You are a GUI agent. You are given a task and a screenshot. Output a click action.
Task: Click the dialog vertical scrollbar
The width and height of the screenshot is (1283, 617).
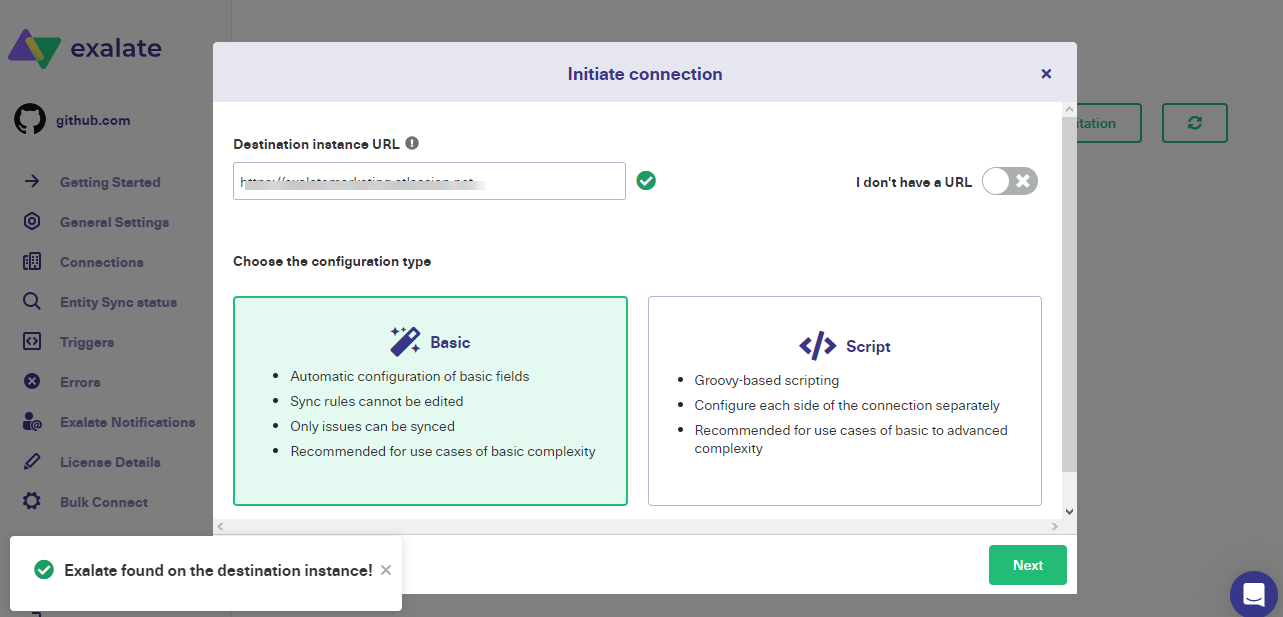click(x=1069, y=294)
